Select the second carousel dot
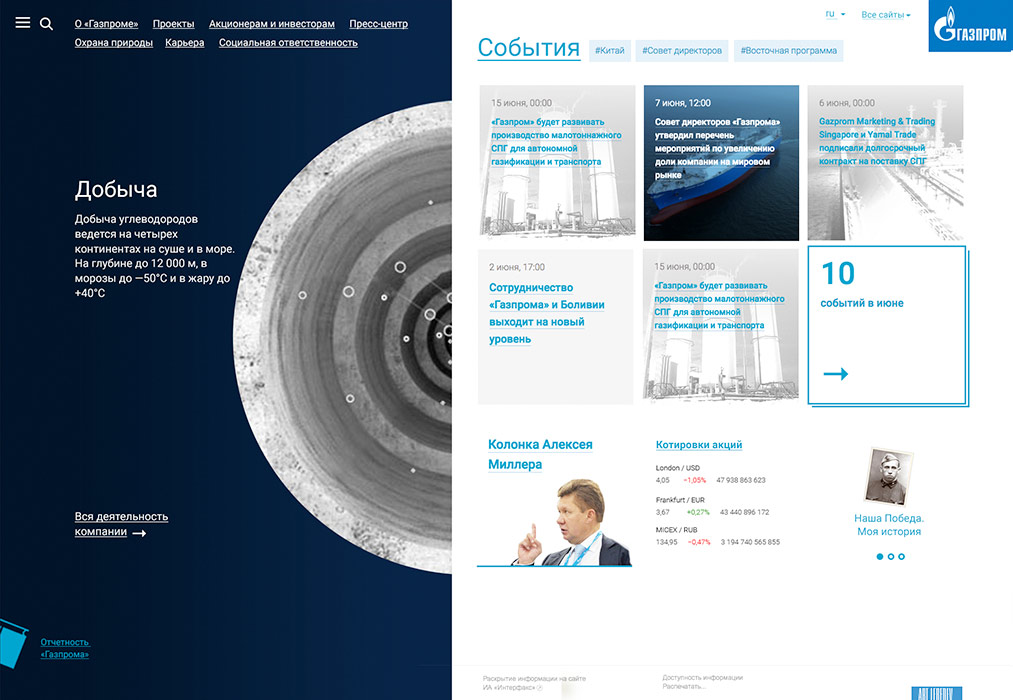This screenshot has height=700, width=1013. tap(890, 556)
